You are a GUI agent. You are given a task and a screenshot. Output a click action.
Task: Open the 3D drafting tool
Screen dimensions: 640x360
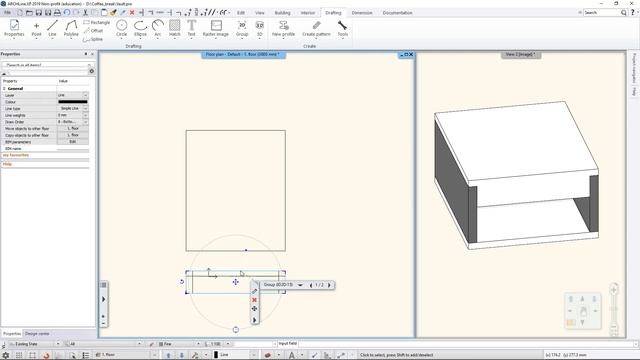[x=260, y=28]
